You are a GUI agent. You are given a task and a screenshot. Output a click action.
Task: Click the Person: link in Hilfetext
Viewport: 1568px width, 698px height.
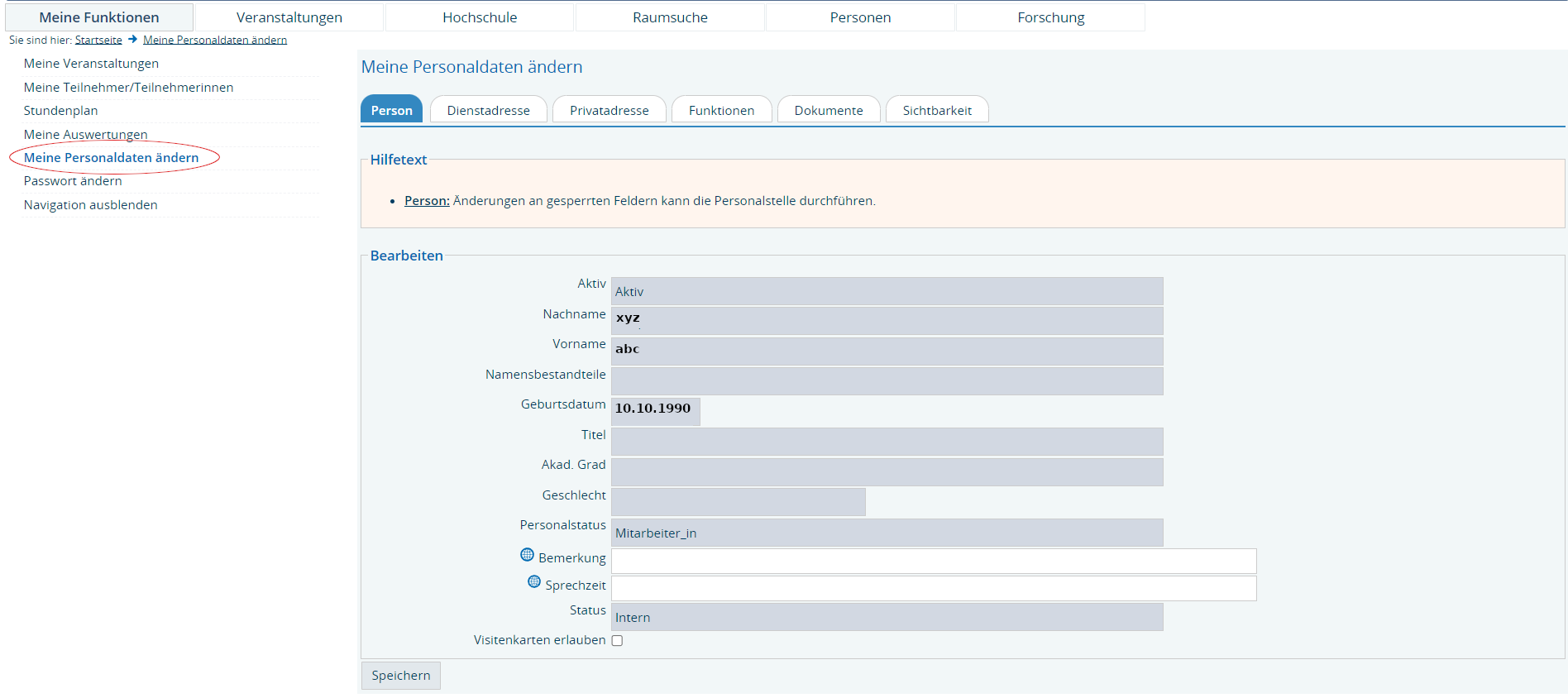[x=427, y=200]
